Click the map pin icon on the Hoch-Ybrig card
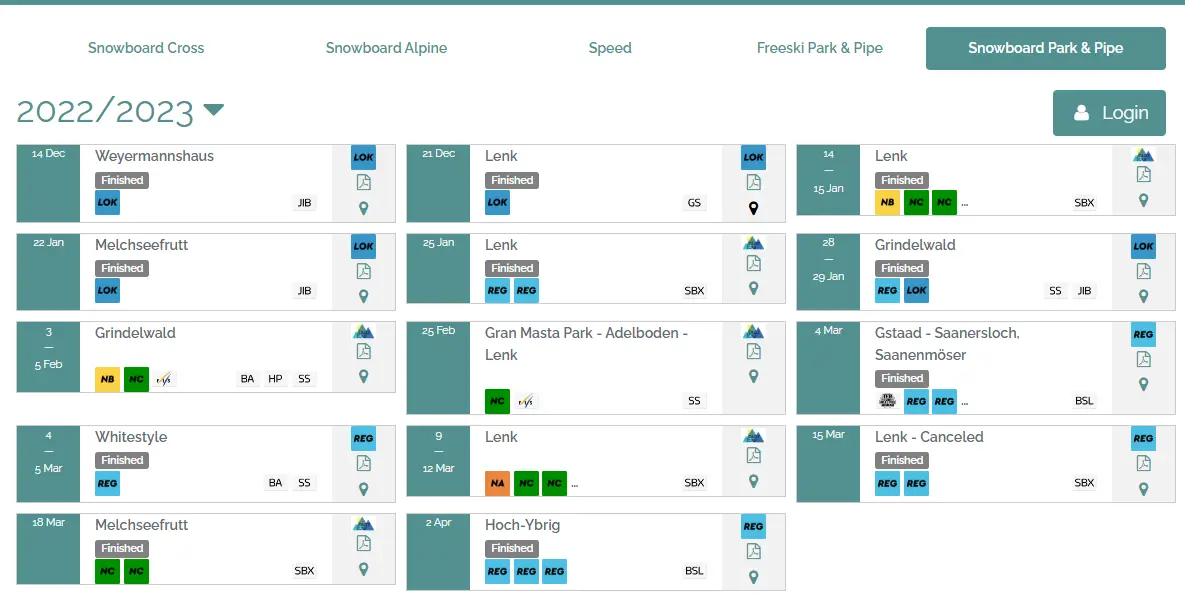Viewport: 1185px width, 596px height. pos(753,577)
